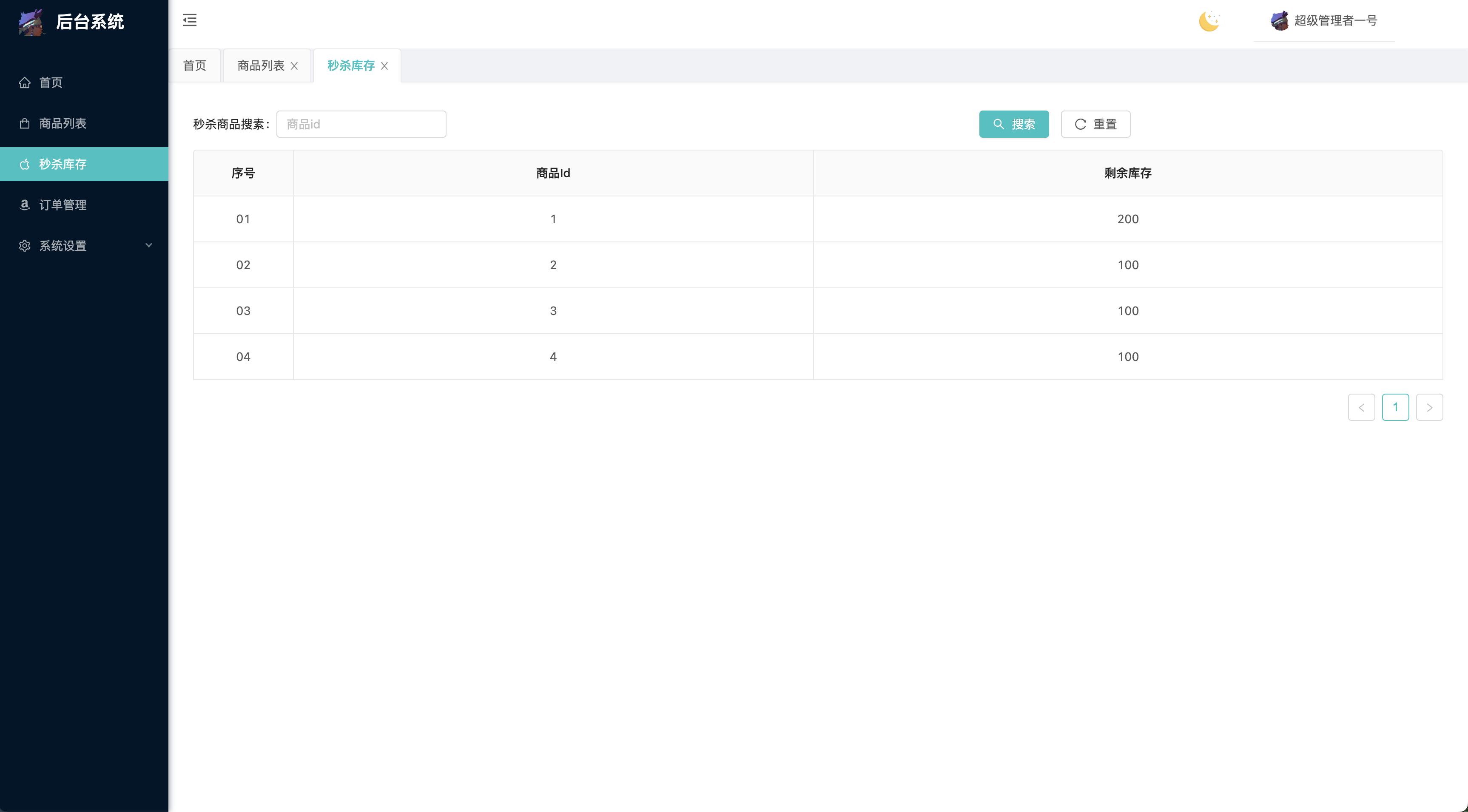Click the home icon in the sidebar

pos(25,82)
